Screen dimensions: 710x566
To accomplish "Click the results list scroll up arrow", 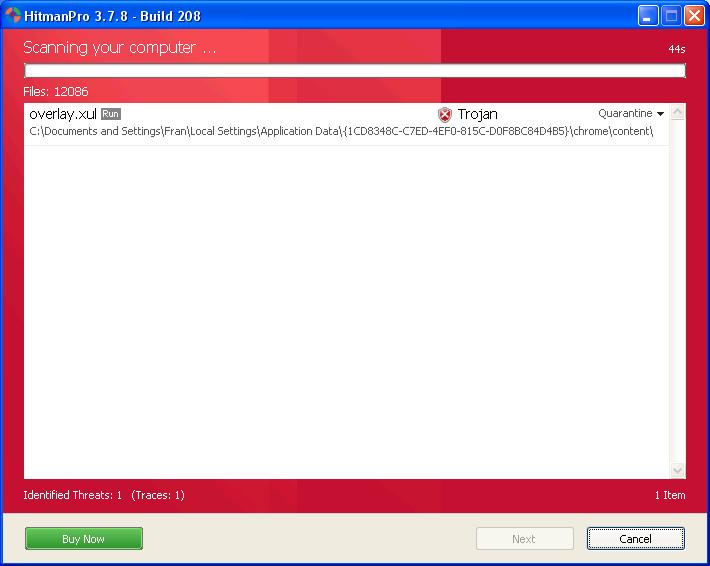I will pyautogui.click(x=677, y=111).
